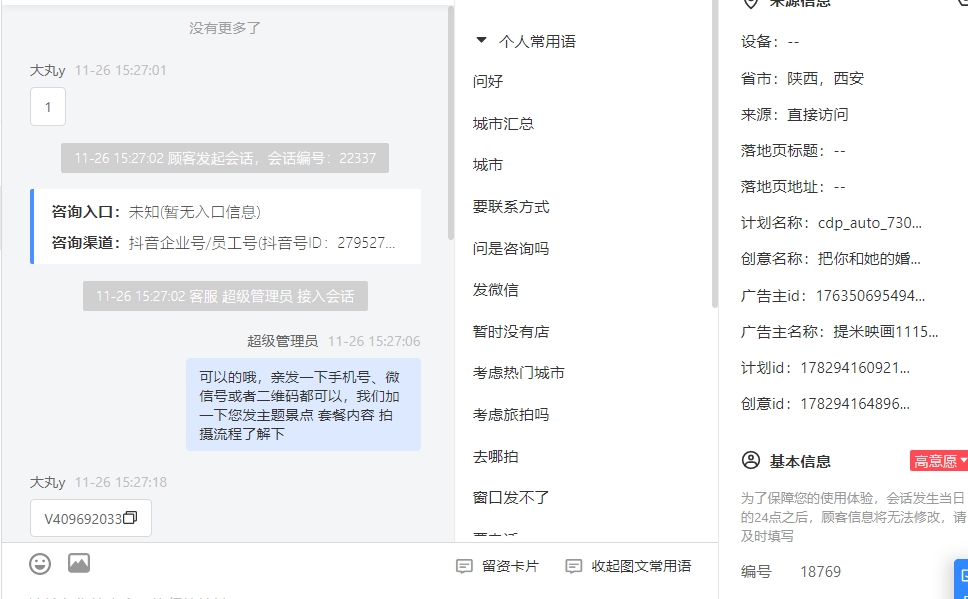This screenshot has width=968, height=599.
Task: Click the 顾客发起会话 system notice
Action: (x=225, y=158)
